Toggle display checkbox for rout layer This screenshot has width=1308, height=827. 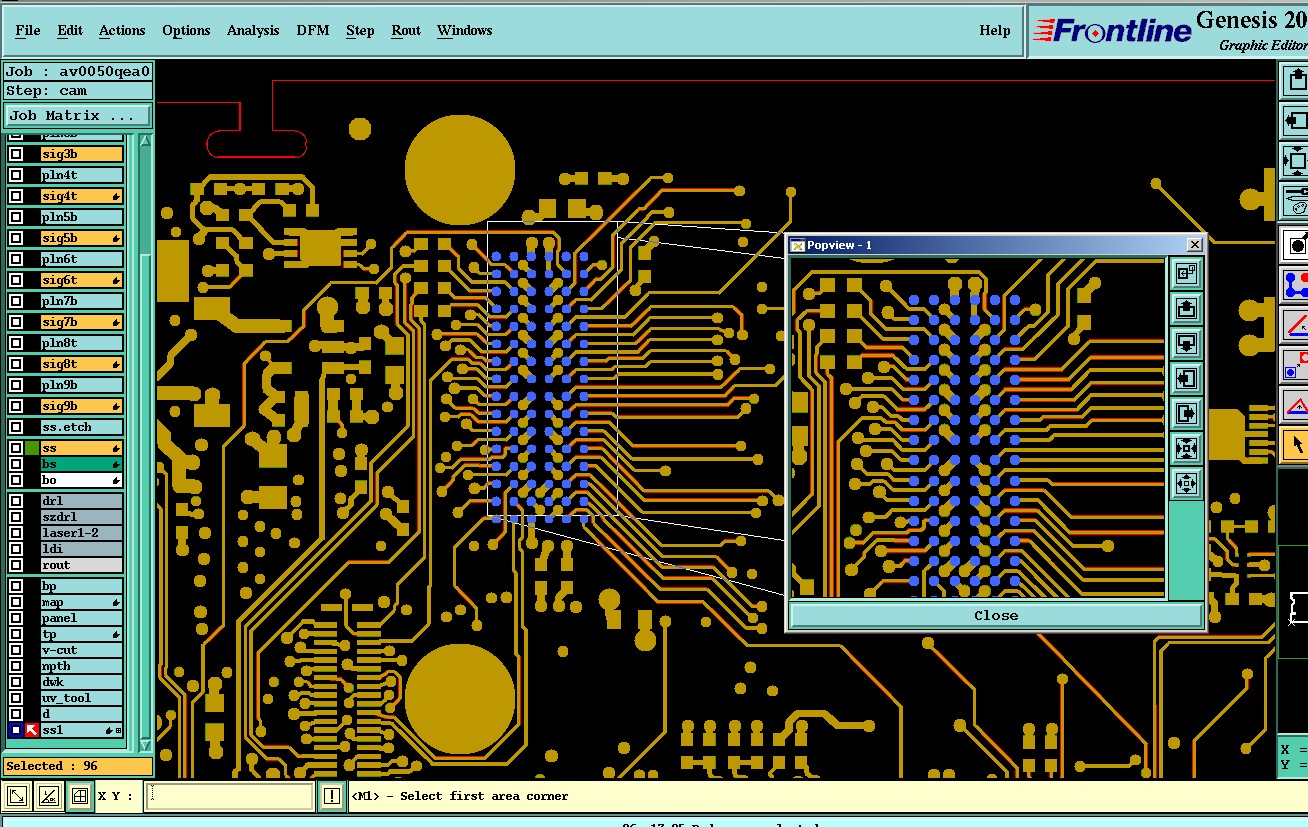16,565
